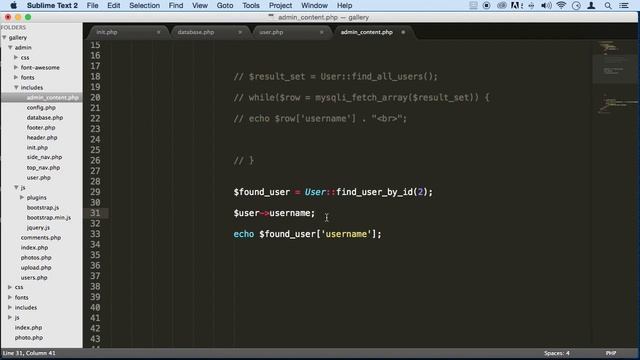Close the init.php tab
Viewport: 640px width, 360px height.
click(158, 32)
